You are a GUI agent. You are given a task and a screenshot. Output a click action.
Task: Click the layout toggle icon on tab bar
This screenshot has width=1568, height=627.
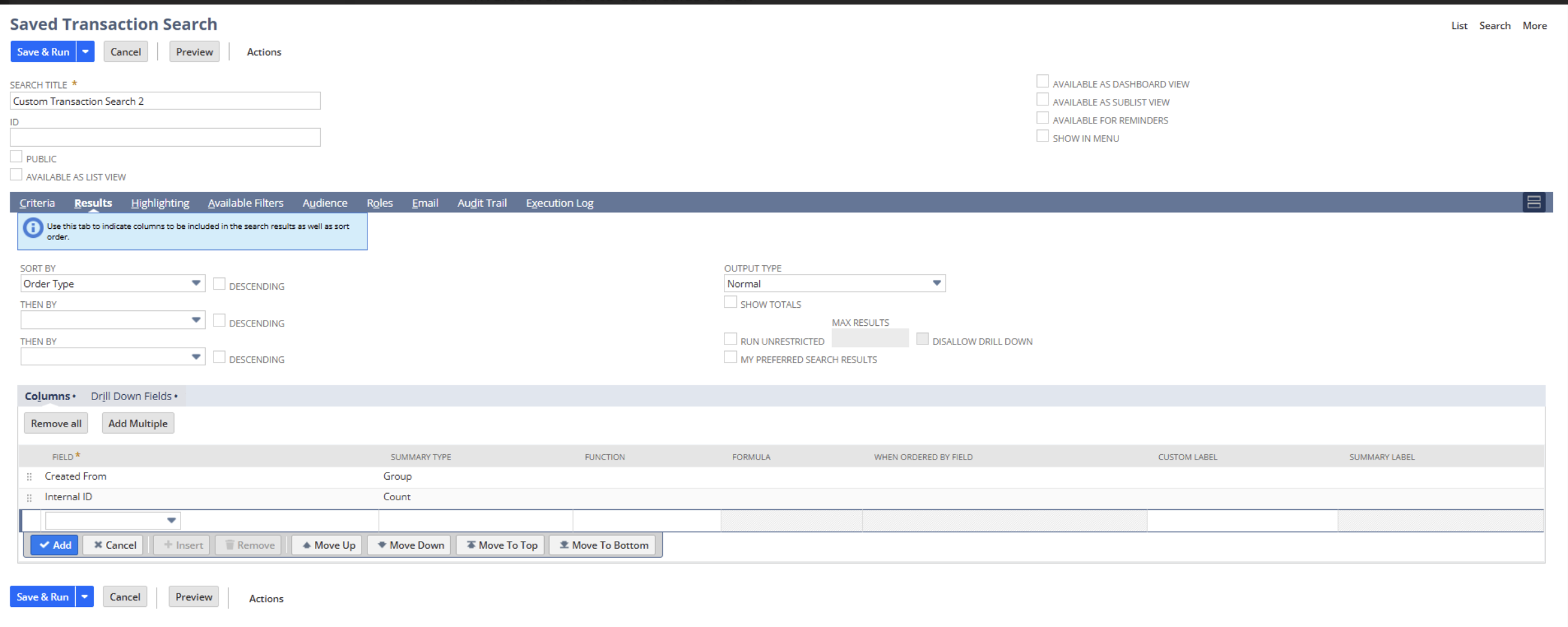(x=1533, y=202)
